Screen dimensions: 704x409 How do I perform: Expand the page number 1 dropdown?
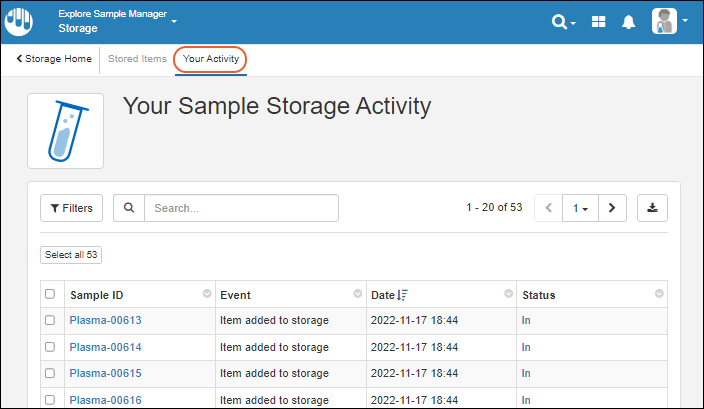click(580, 208)
